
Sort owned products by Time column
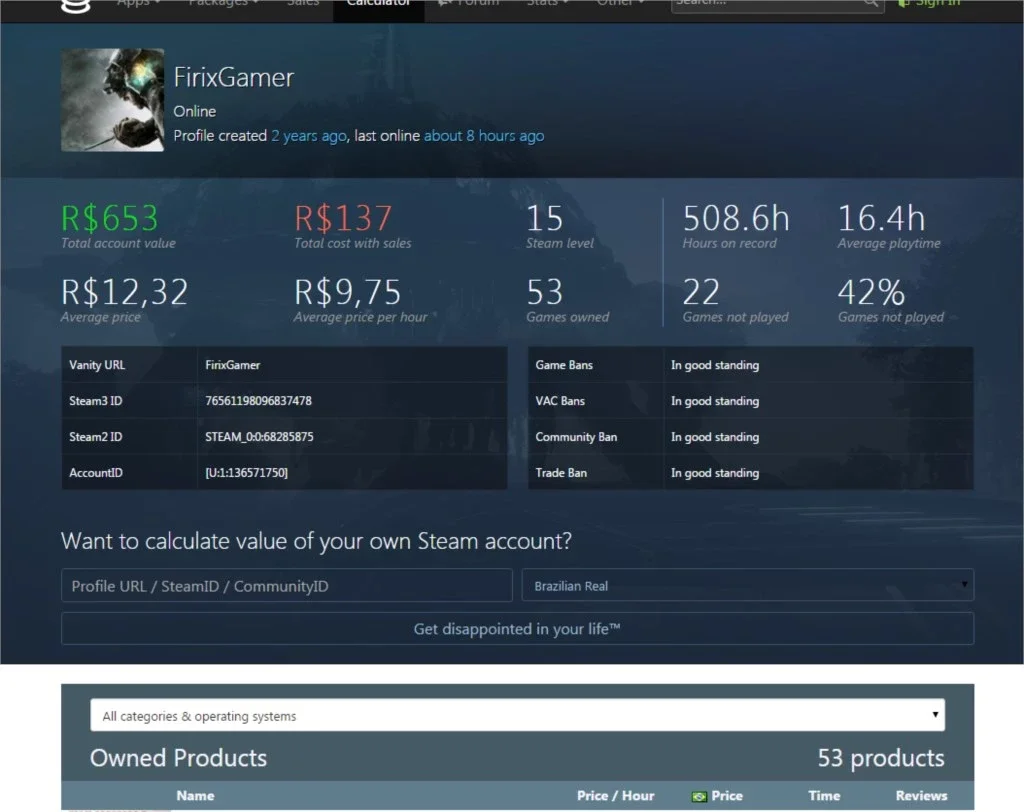[x=824, y=796]
